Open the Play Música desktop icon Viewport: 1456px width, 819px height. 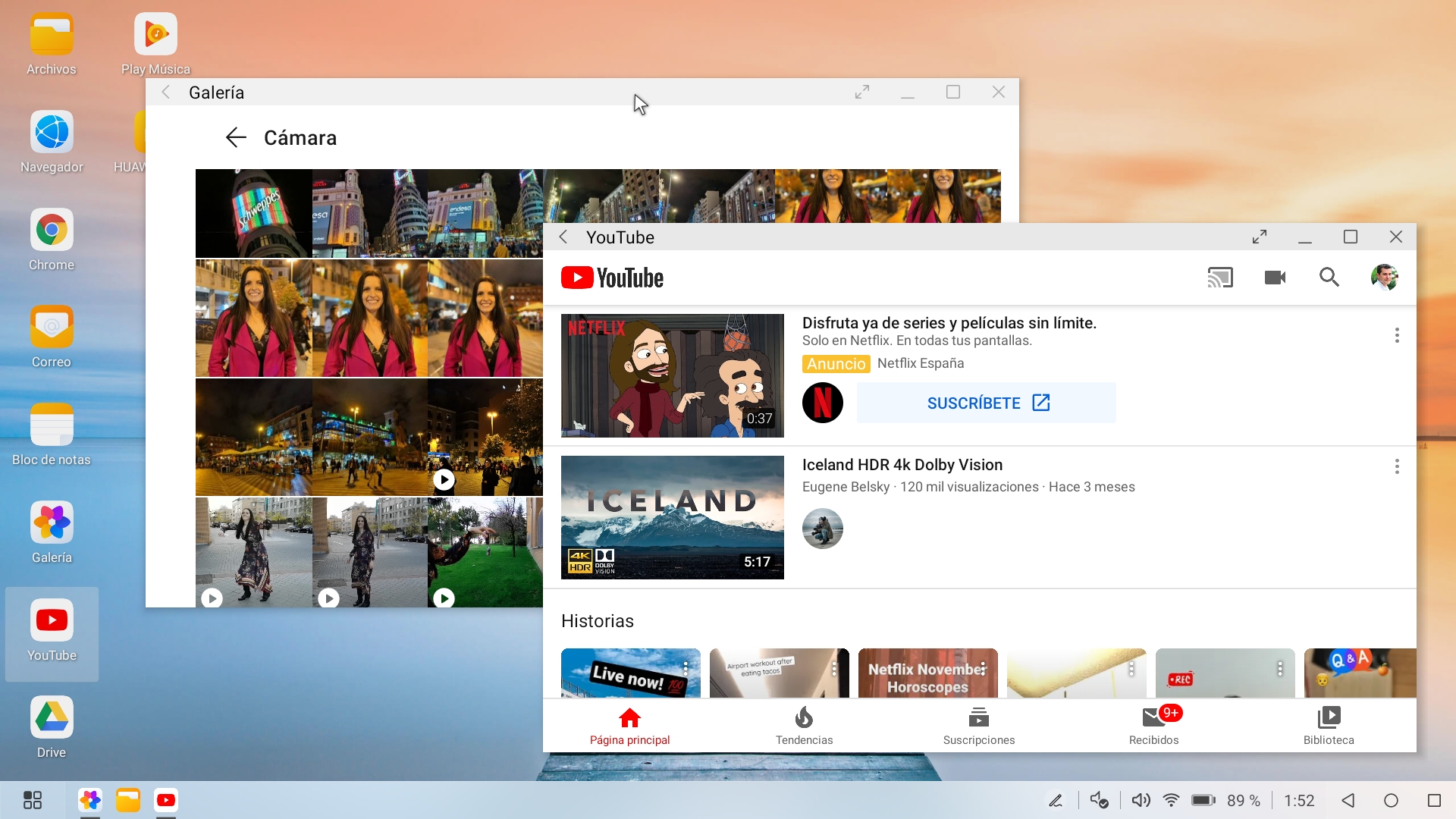[155, 45]
